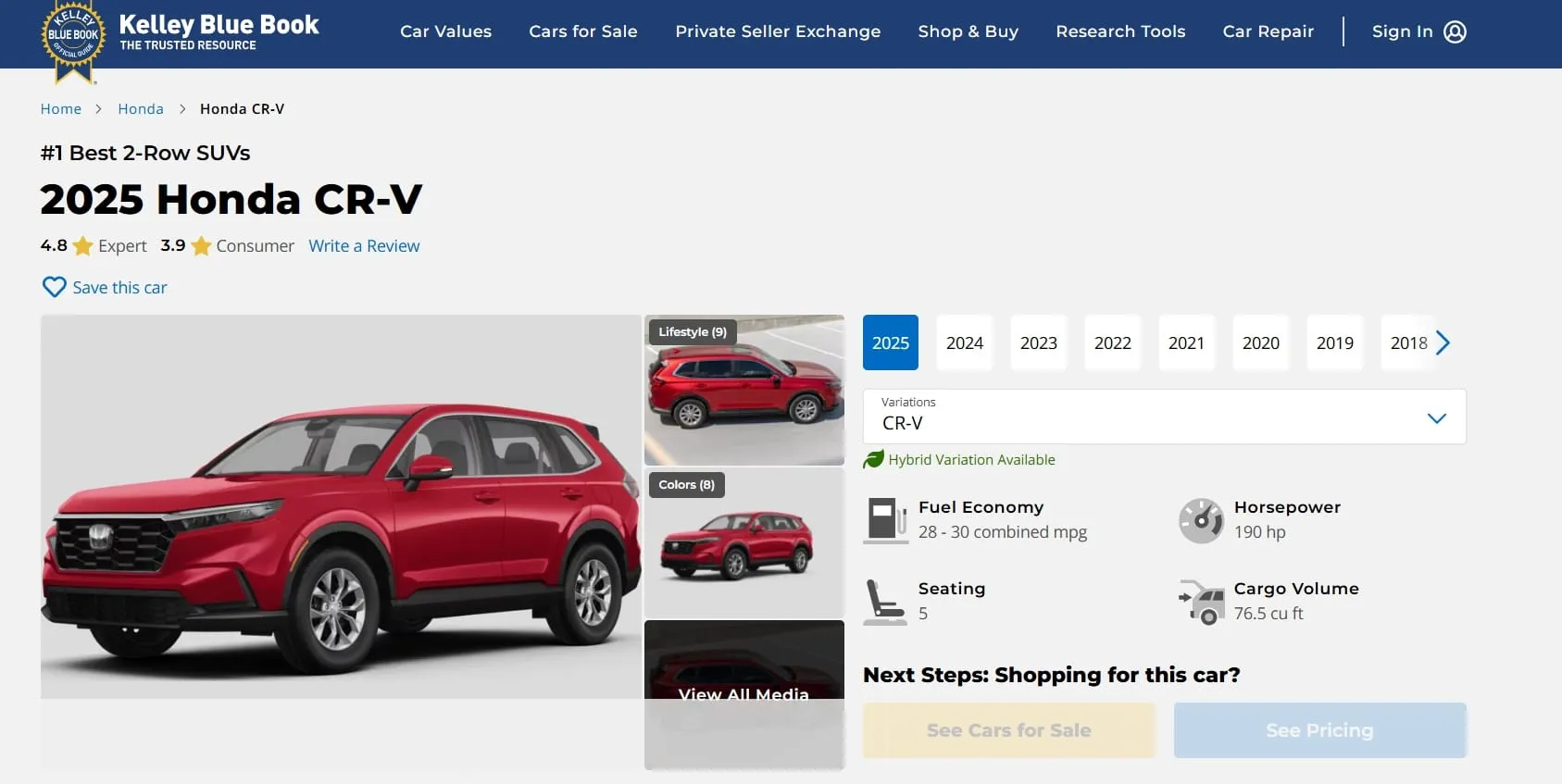Click the fuel pump Fuel Economy icon

point(886,520)
